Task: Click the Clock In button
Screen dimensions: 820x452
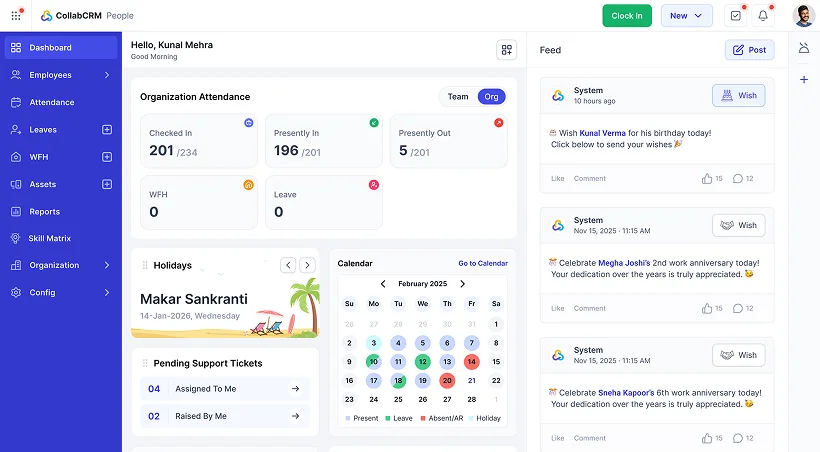Action: [x=627, y=16]
